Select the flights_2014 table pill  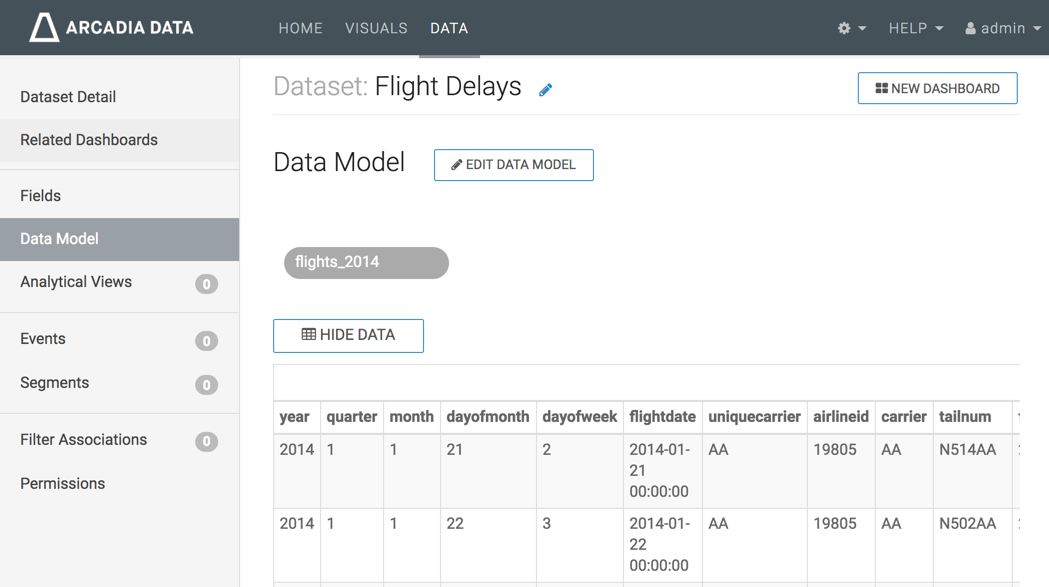click(x=366, y=262)
